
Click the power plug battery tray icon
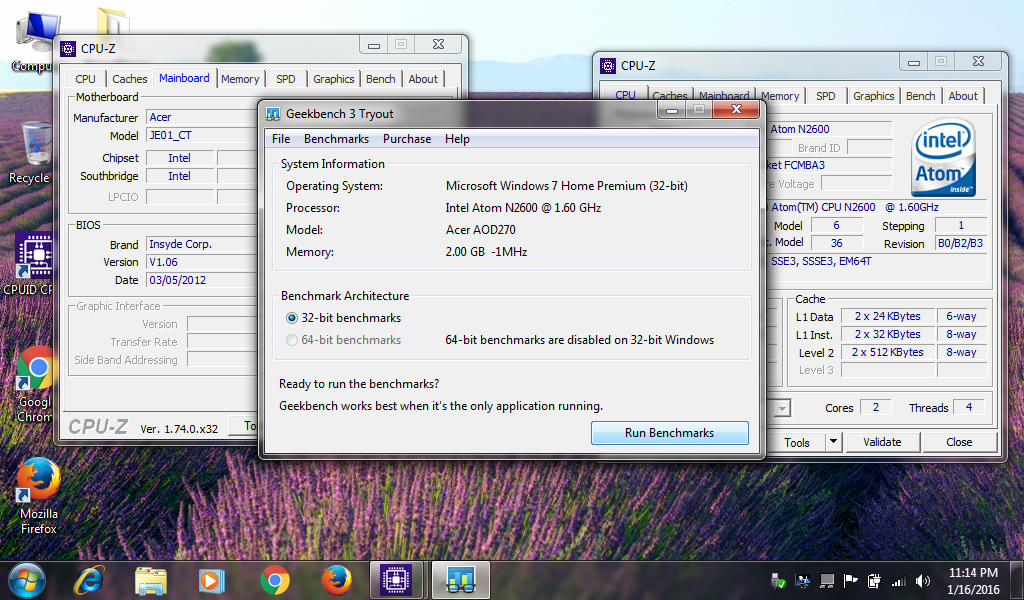coord(874,580)
